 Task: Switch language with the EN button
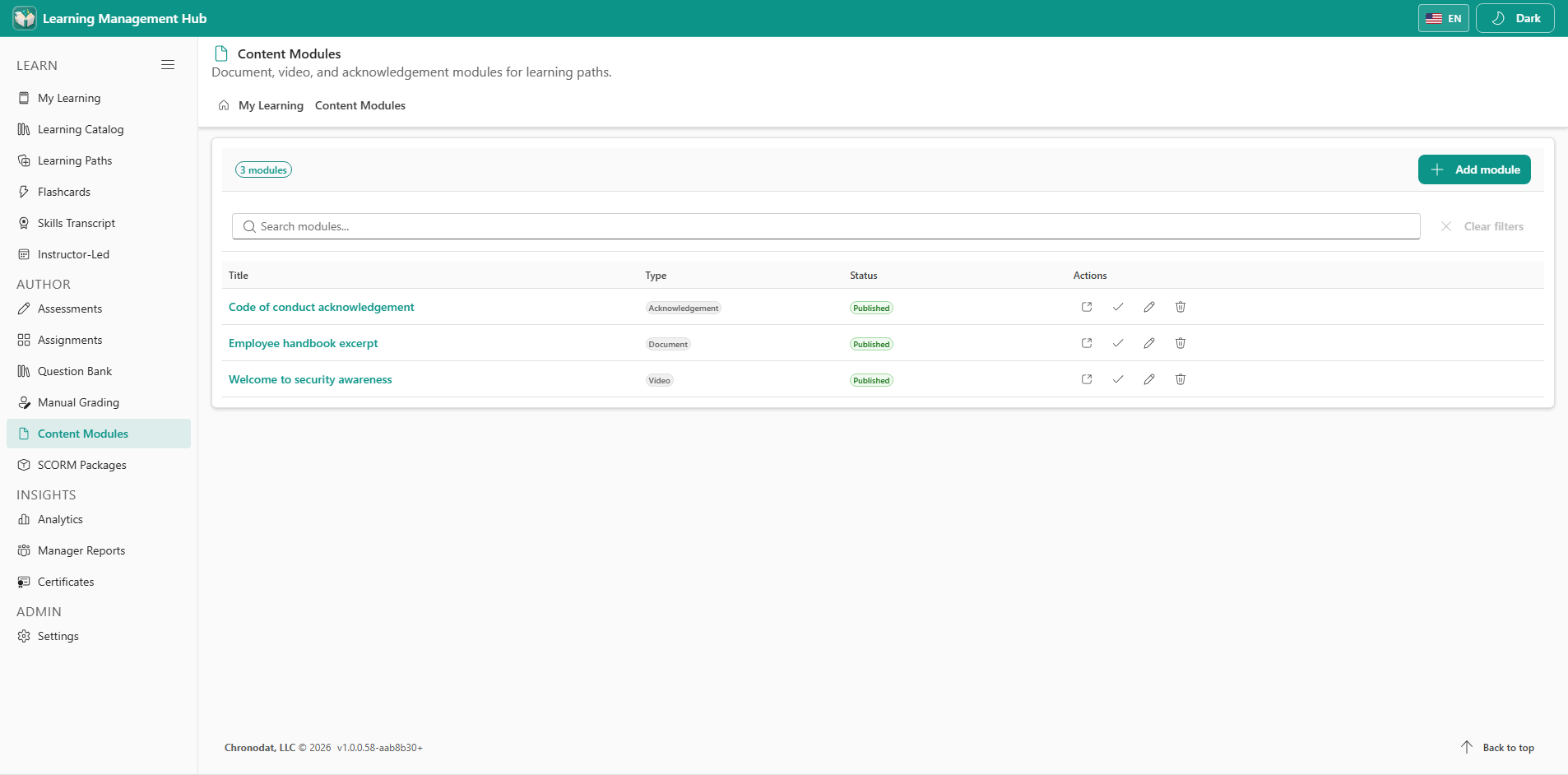[1443, 18]
